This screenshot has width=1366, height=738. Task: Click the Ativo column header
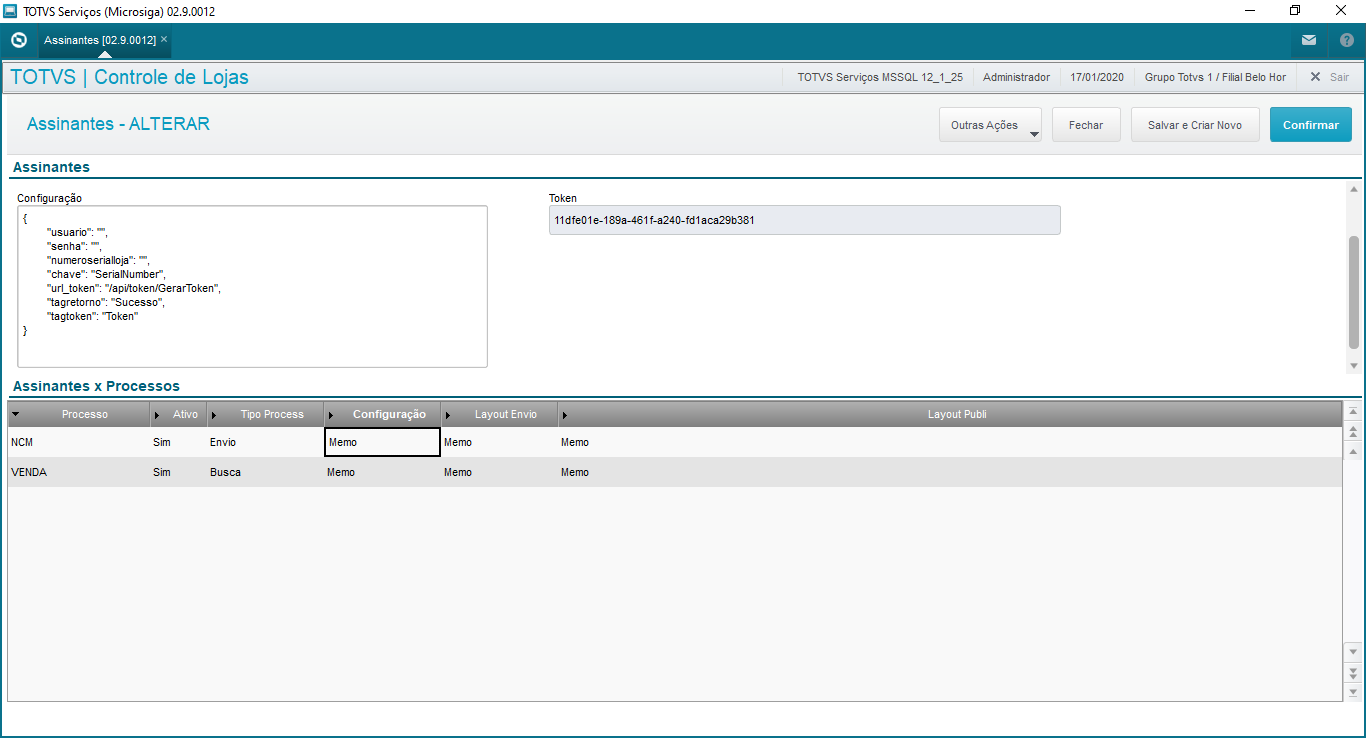pyautogui.click(x=179, y=414)
